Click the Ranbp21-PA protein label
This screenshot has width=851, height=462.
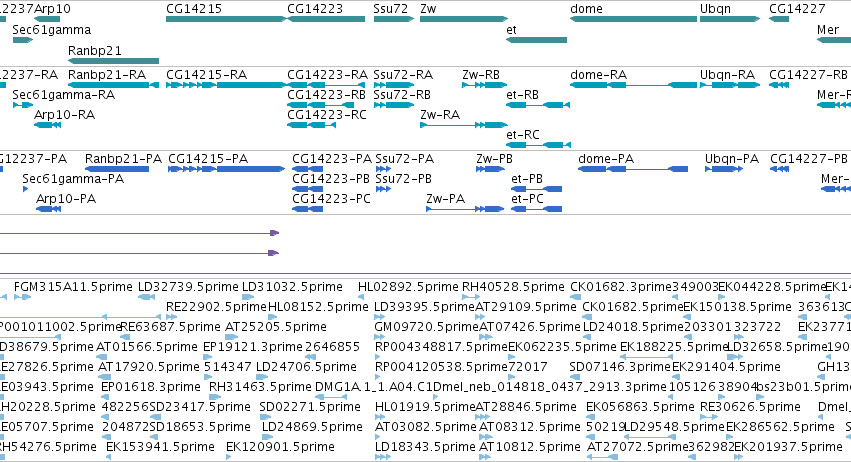pos(123,159)
